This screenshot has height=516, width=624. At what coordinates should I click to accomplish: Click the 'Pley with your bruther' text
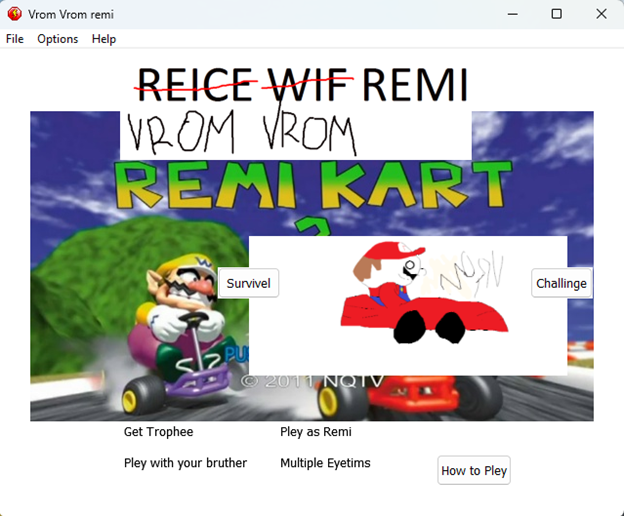pos(185,463)
